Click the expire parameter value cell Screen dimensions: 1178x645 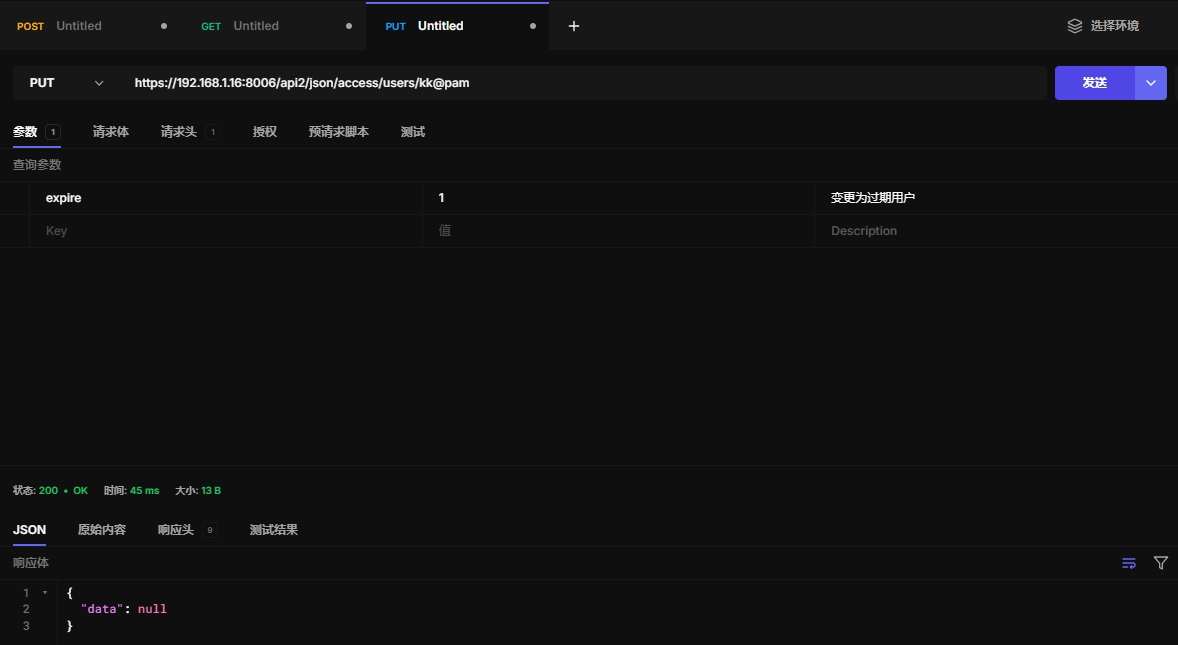pos(617,198)
